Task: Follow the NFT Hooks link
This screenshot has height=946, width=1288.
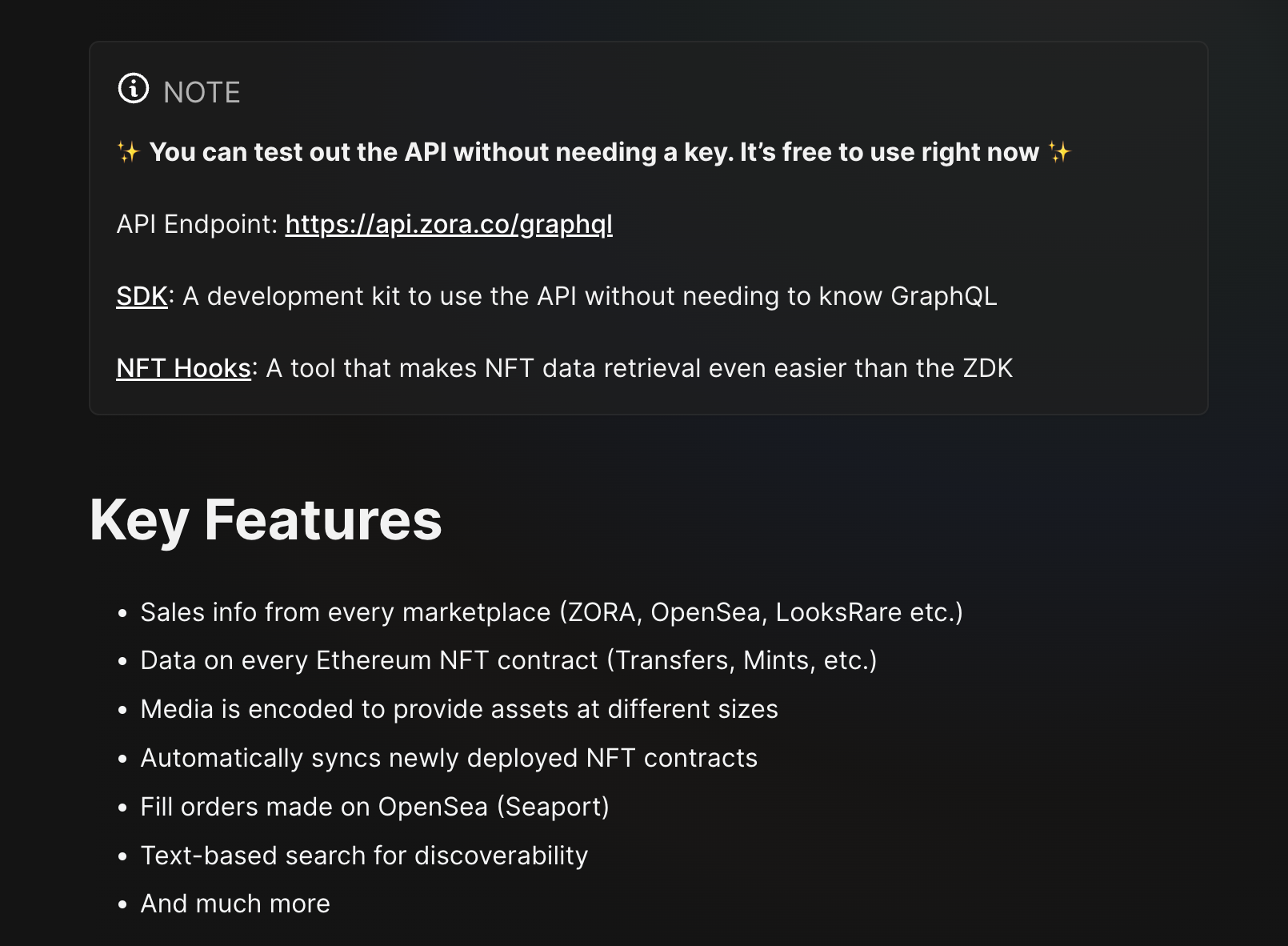Action: coord(184,368)
